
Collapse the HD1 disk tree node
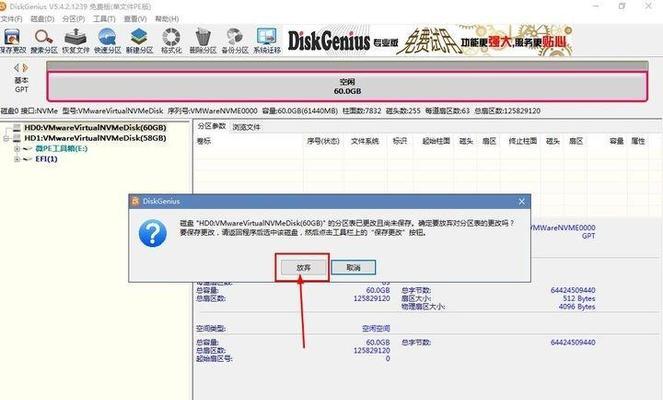point(6,138)
